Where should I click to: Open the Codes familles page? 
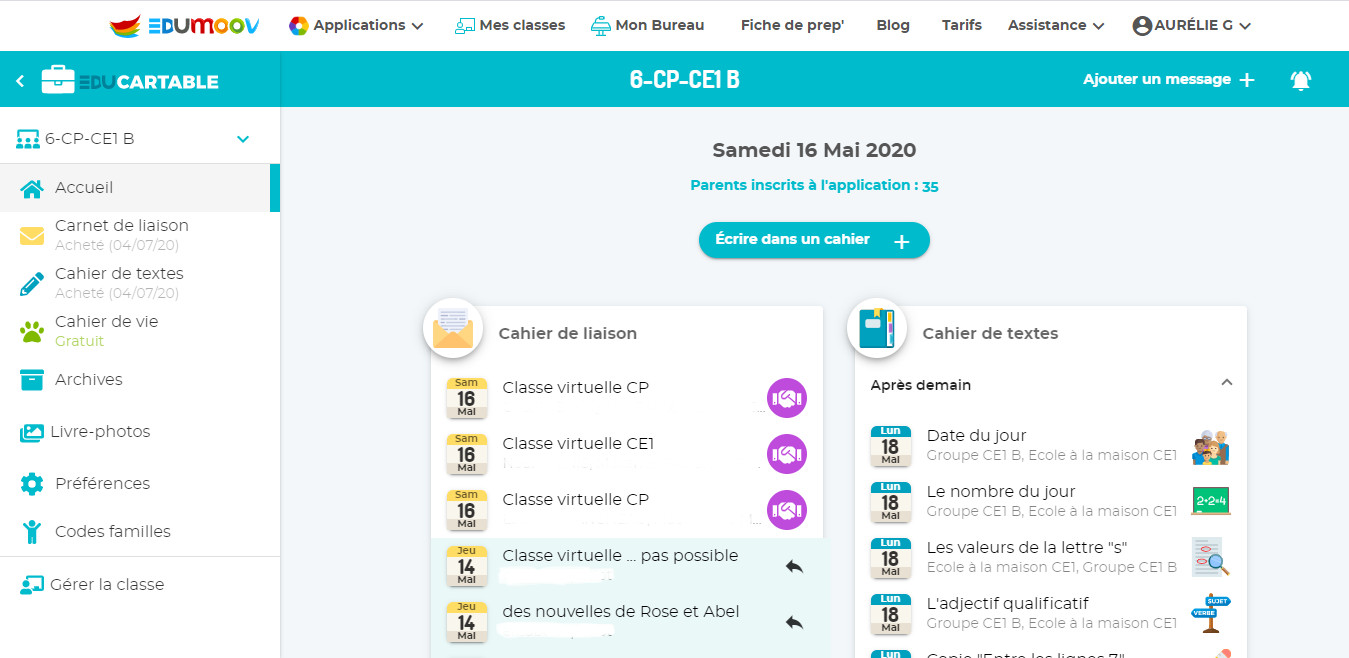pos(112,532)
